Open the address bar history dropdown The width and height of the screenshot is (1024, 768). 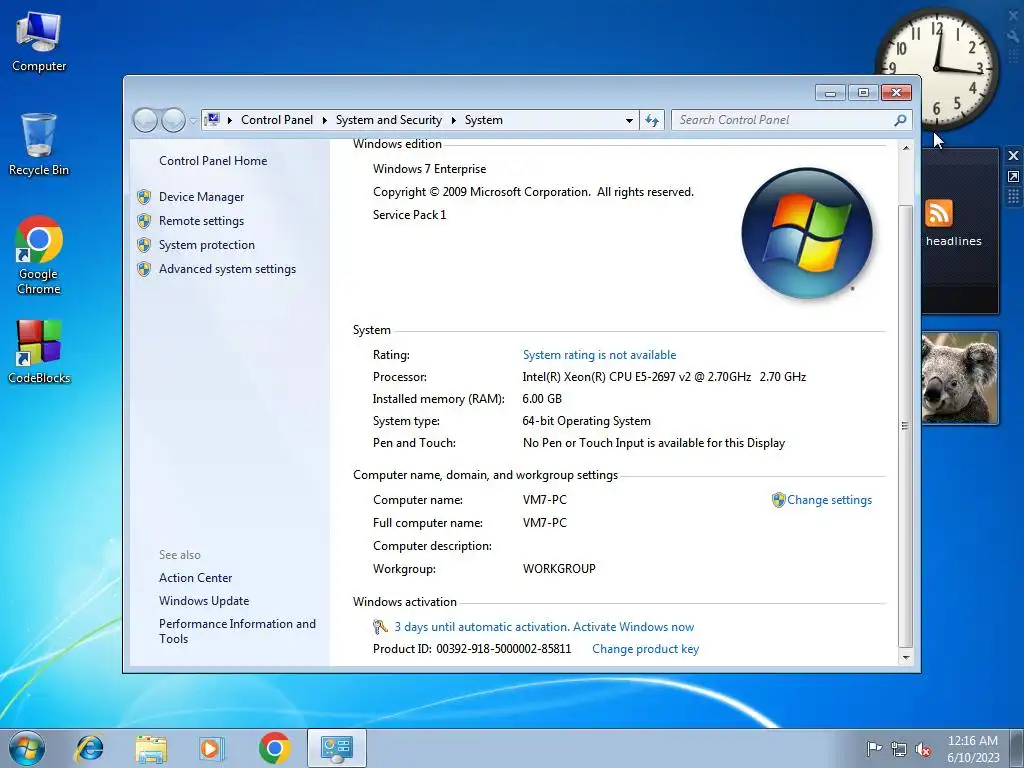pyautogui.click(x=629, y=120)
